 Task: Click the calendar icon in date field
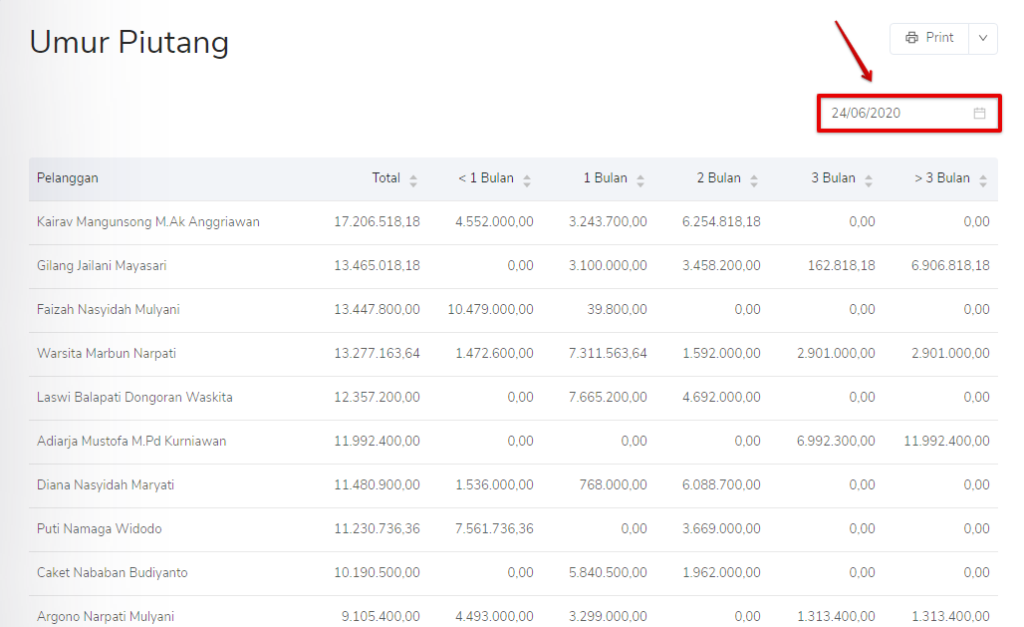pos(980,113)
